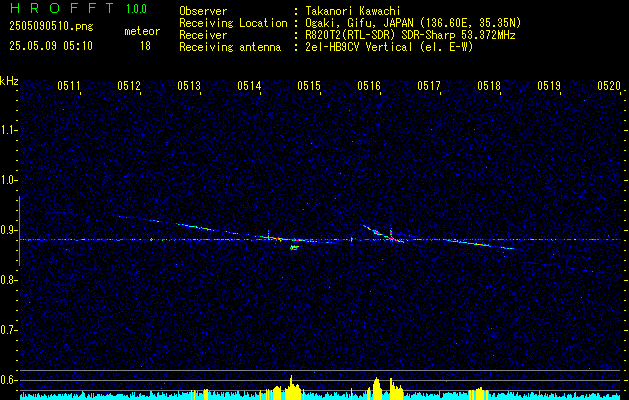Click time marker 0517
Viewport: 629px width, 400px height.
tap(429, 86)
